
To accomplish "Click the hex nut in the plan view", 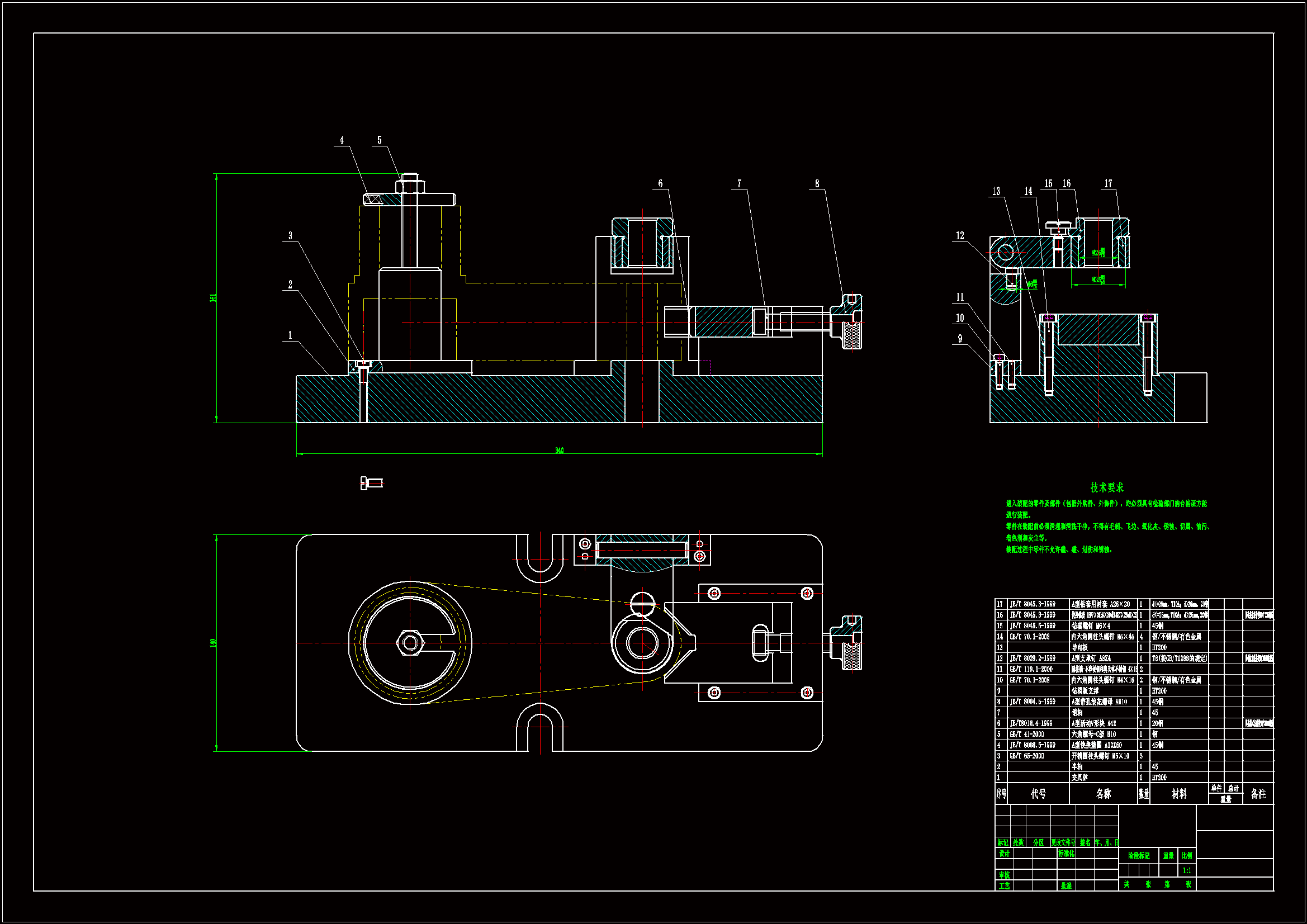I will point(410,643).
